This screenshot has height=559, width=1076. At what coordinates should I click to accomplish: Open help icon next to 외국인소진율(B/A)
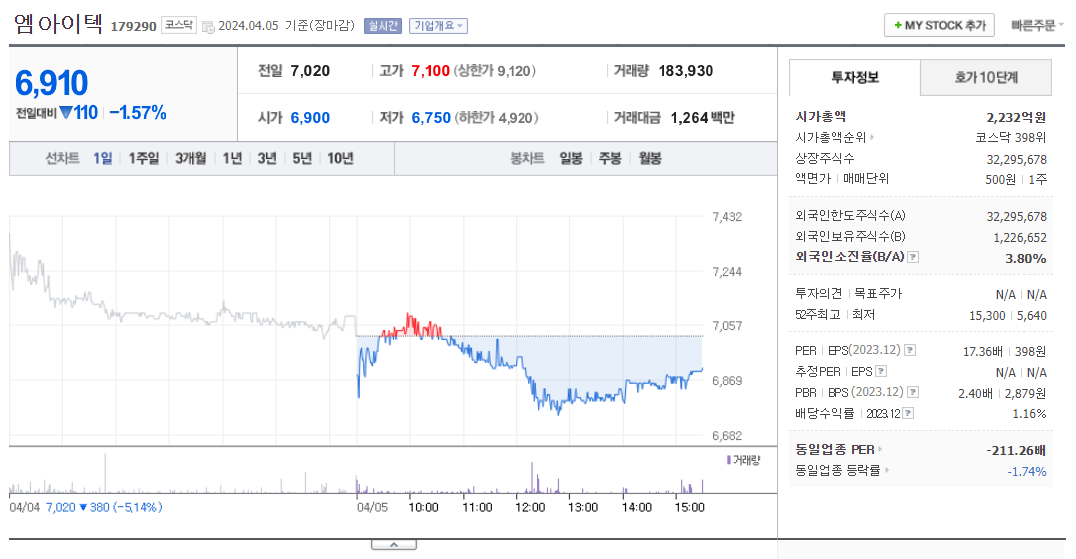913,257
